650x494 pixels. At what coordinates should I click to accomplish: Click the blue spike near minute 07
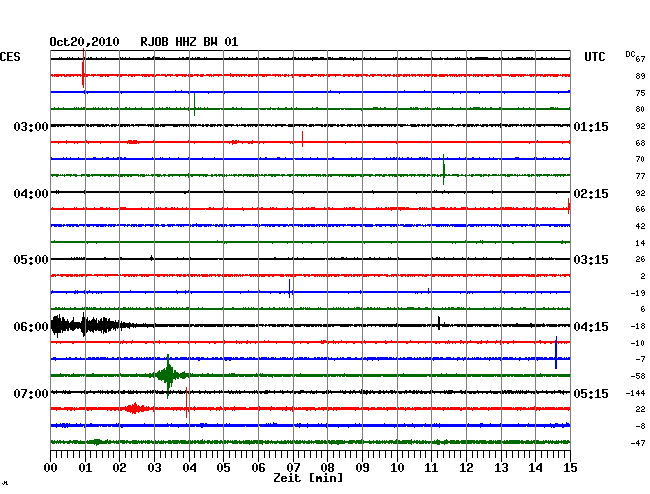point(289,288)
